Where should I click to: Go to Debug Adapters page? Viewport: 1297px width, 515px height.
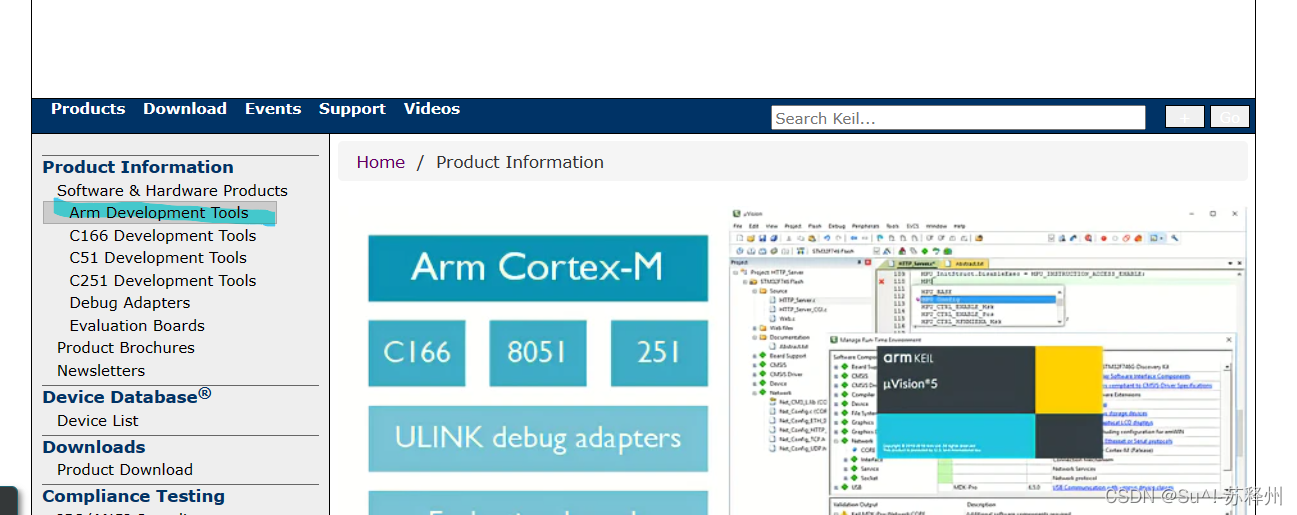click(x=130, y=303)
